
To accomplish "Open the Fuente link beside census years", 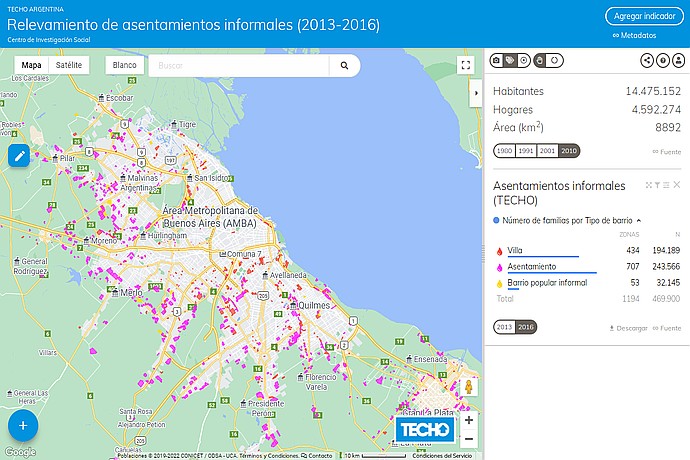I will 667,152.
